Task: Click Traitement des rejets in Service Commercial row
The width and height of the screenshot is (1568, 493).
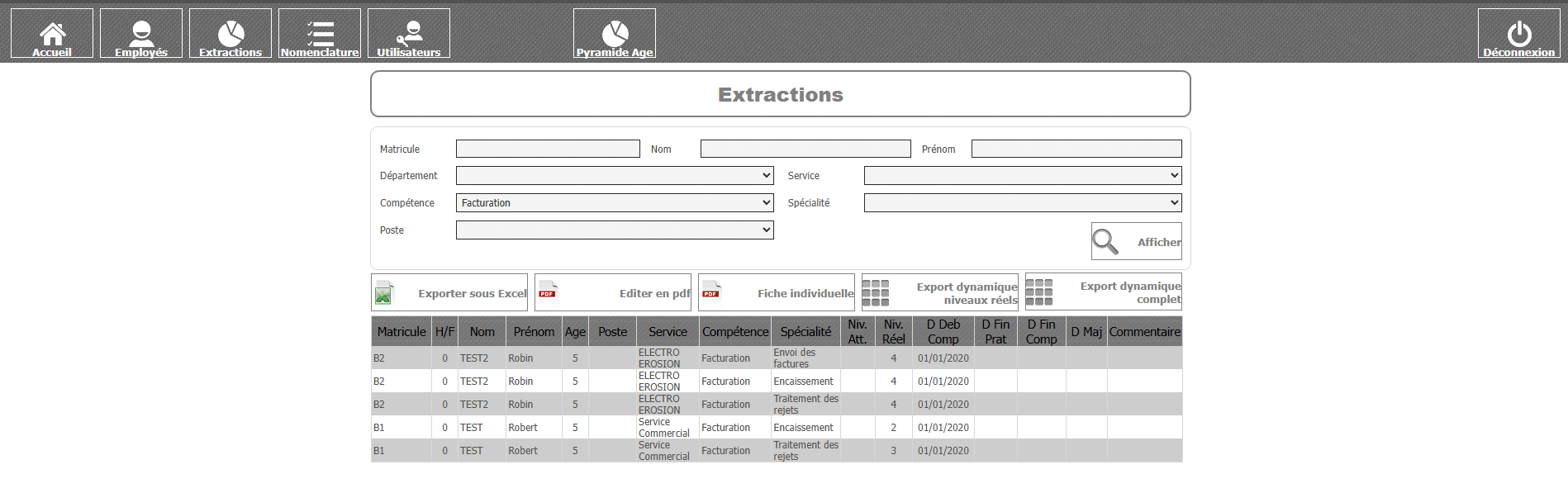Action: point(805,450)
